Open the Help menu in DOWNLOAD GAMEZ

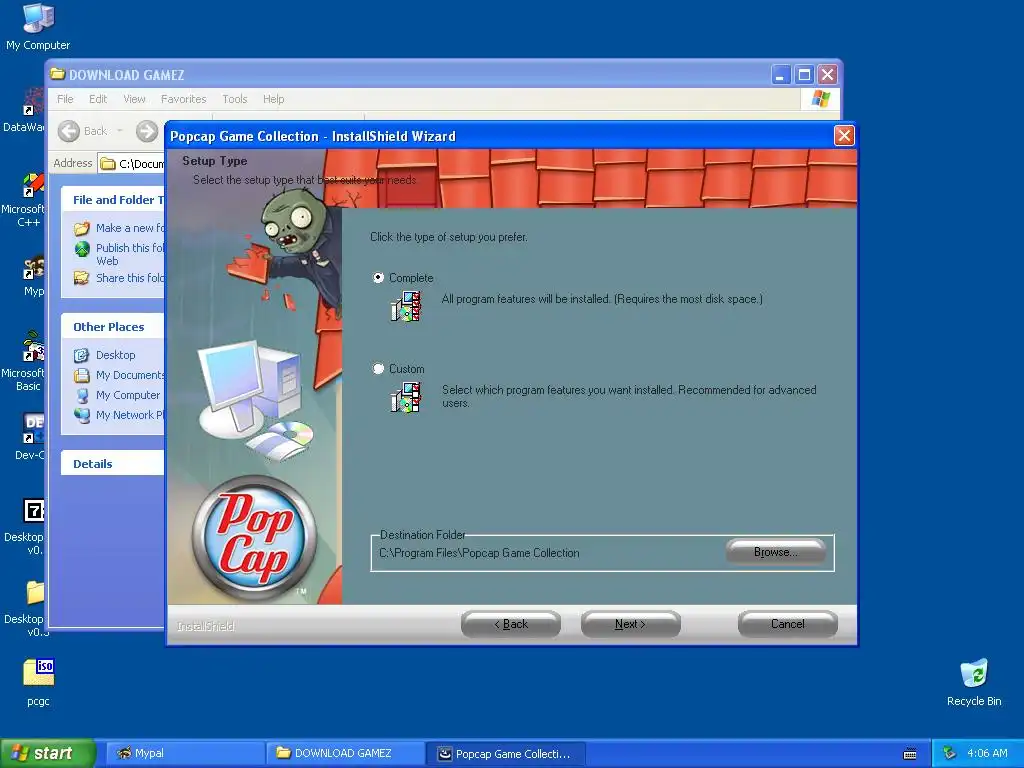(x=274, y=99)
